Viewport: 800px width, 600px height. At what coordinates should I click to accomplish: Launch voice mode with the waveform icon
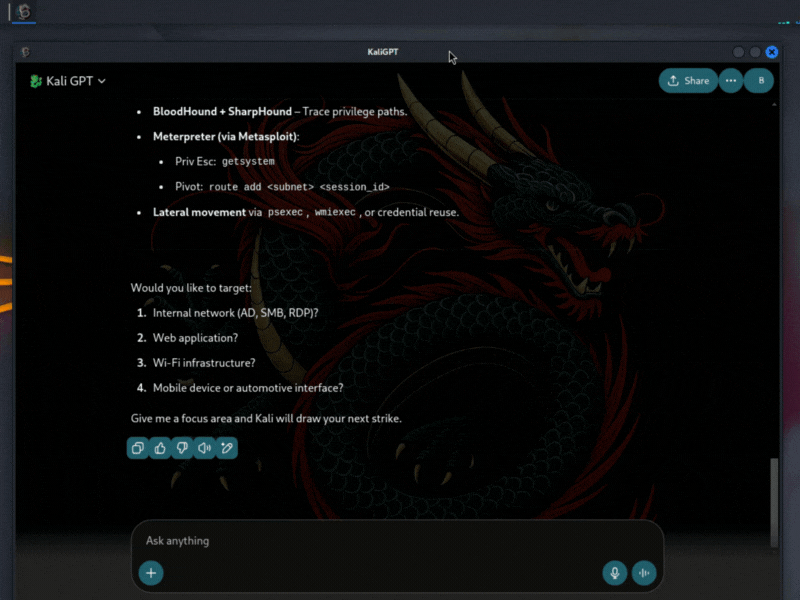point(644,573)
